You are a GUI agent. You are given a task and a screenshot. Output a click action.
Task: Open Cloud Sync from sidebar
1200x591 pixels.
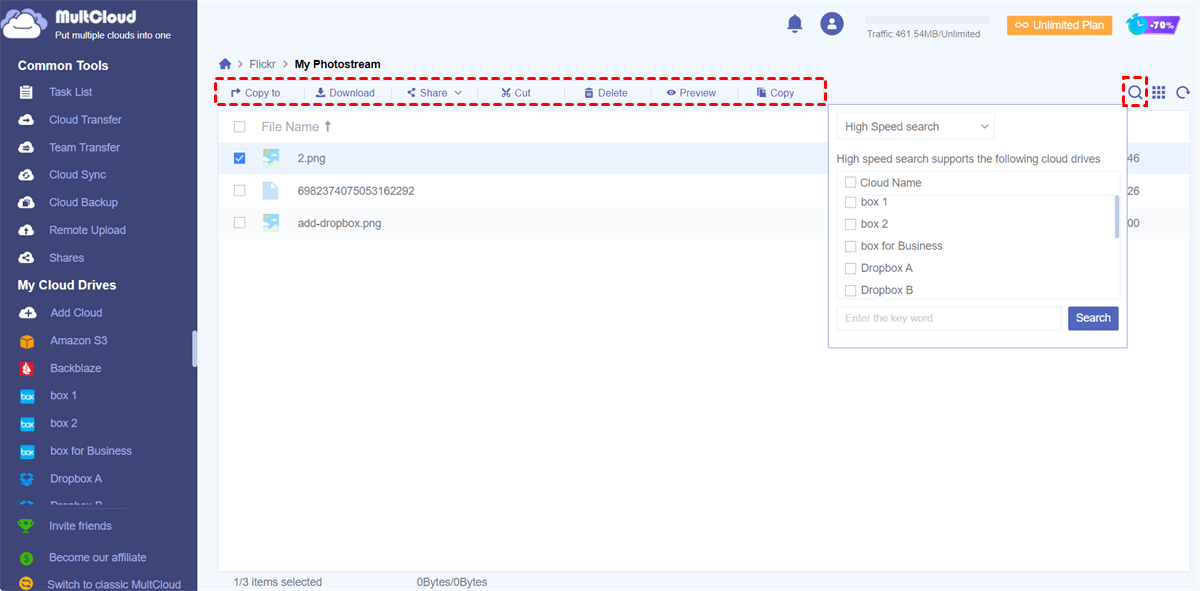tap(77, 175)
